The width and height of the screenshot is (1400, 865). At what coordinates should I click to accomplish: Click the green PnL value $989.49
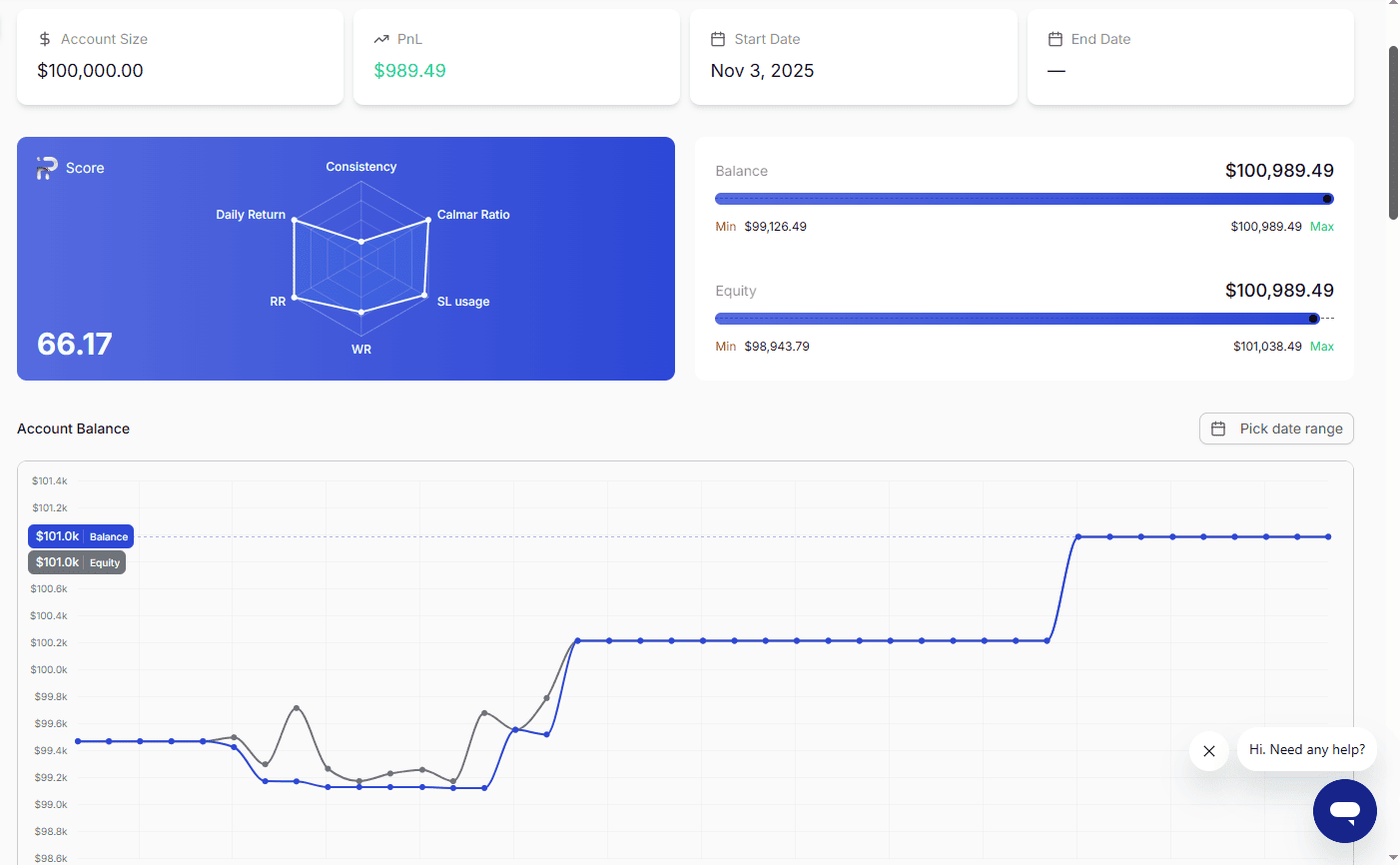[x=409, y=71]
